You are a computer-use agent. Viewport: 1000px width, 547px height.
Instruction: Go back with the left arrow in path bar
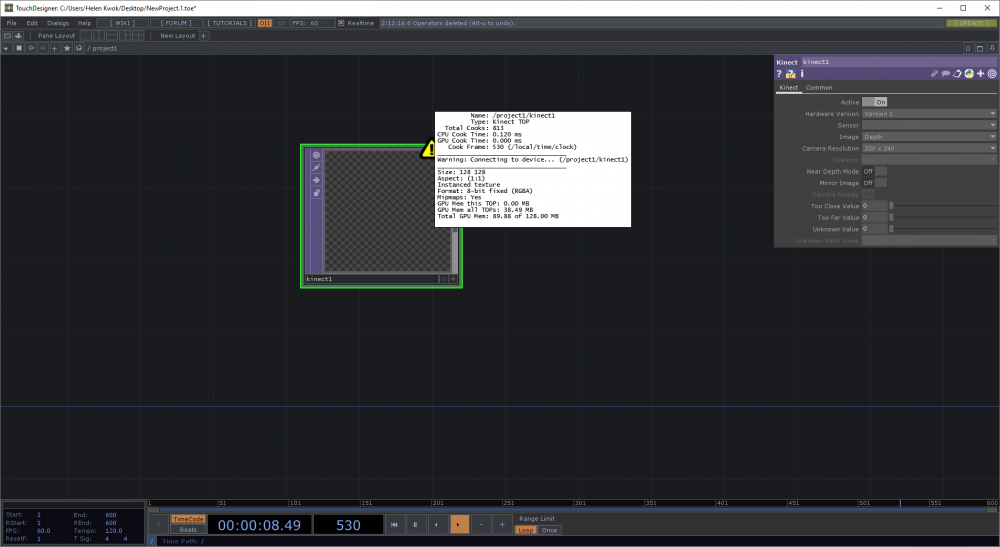coord(31,48)
